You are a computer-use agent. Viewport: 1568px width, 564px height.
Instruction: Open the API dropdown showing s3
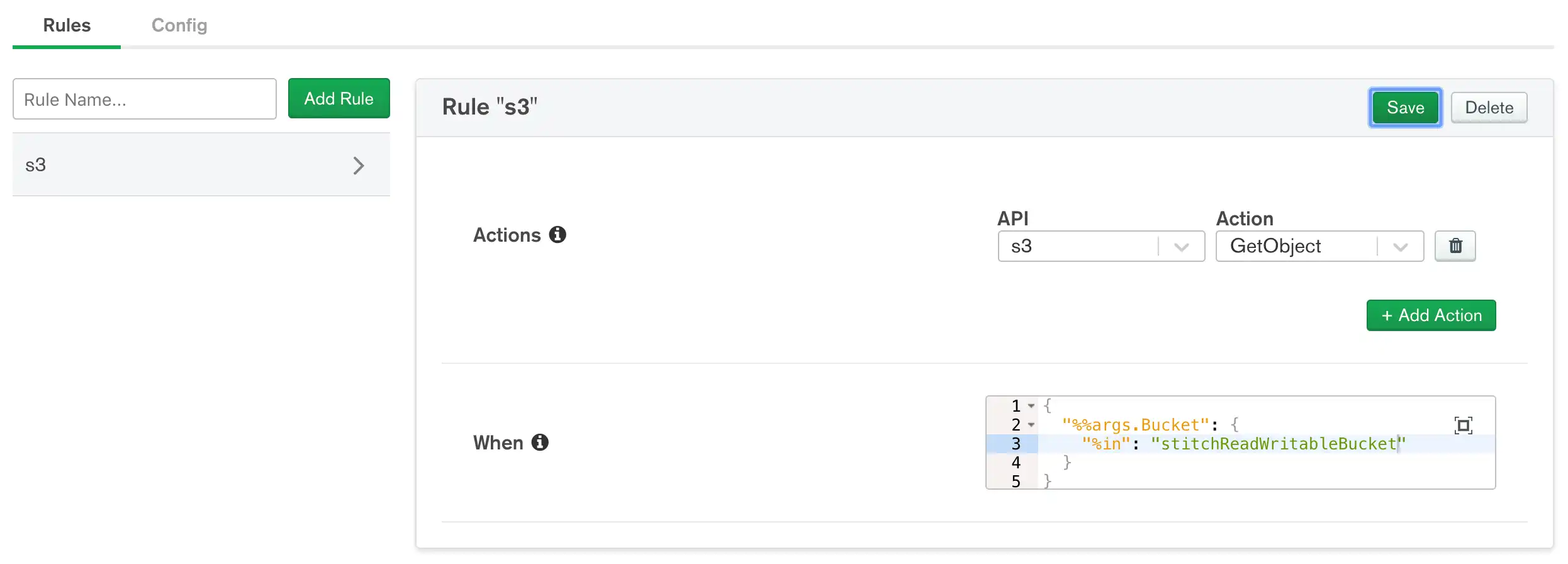1089,246
